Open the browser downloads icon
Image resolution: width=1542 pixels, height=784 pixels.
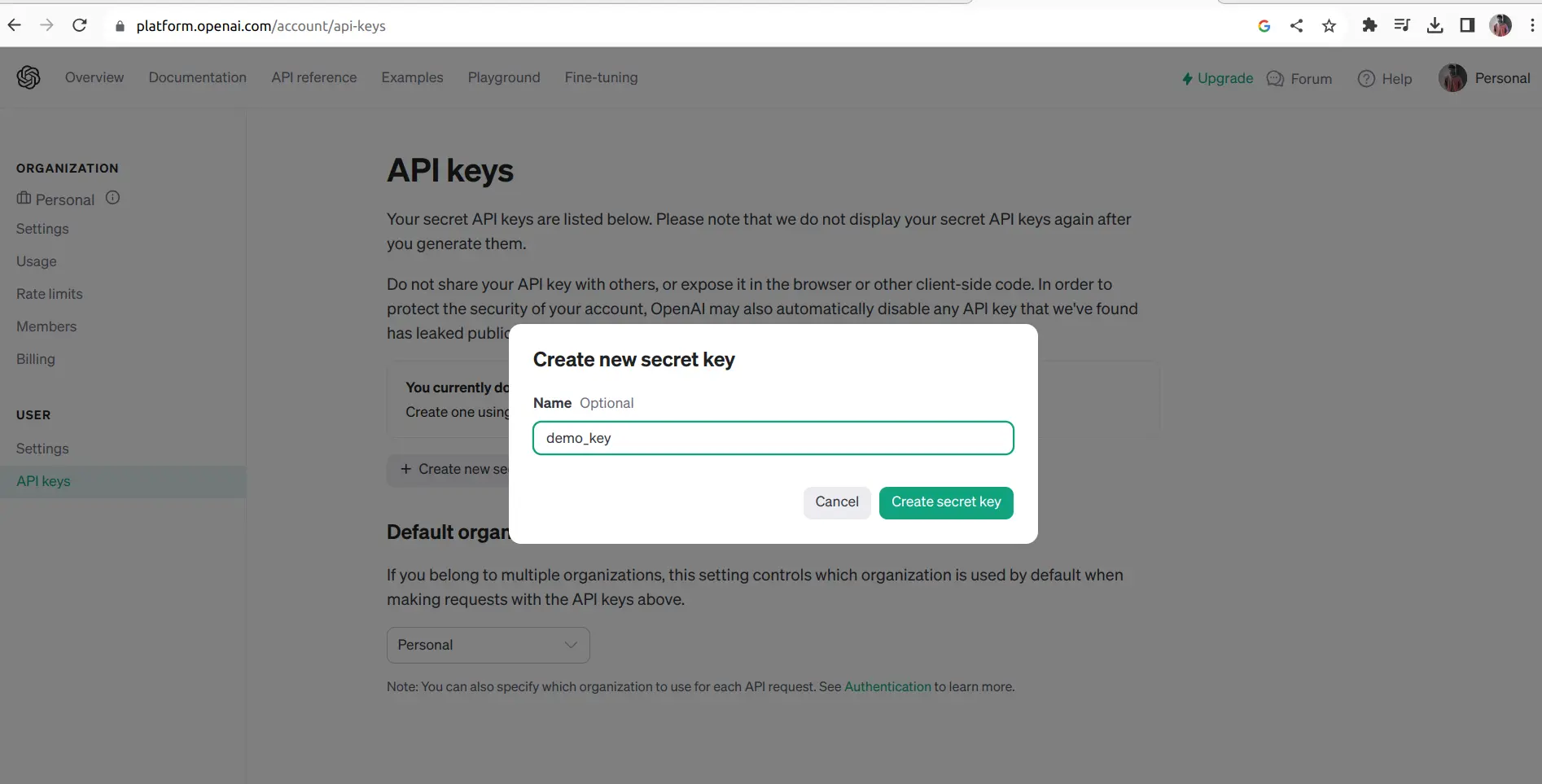point(1435,25)
